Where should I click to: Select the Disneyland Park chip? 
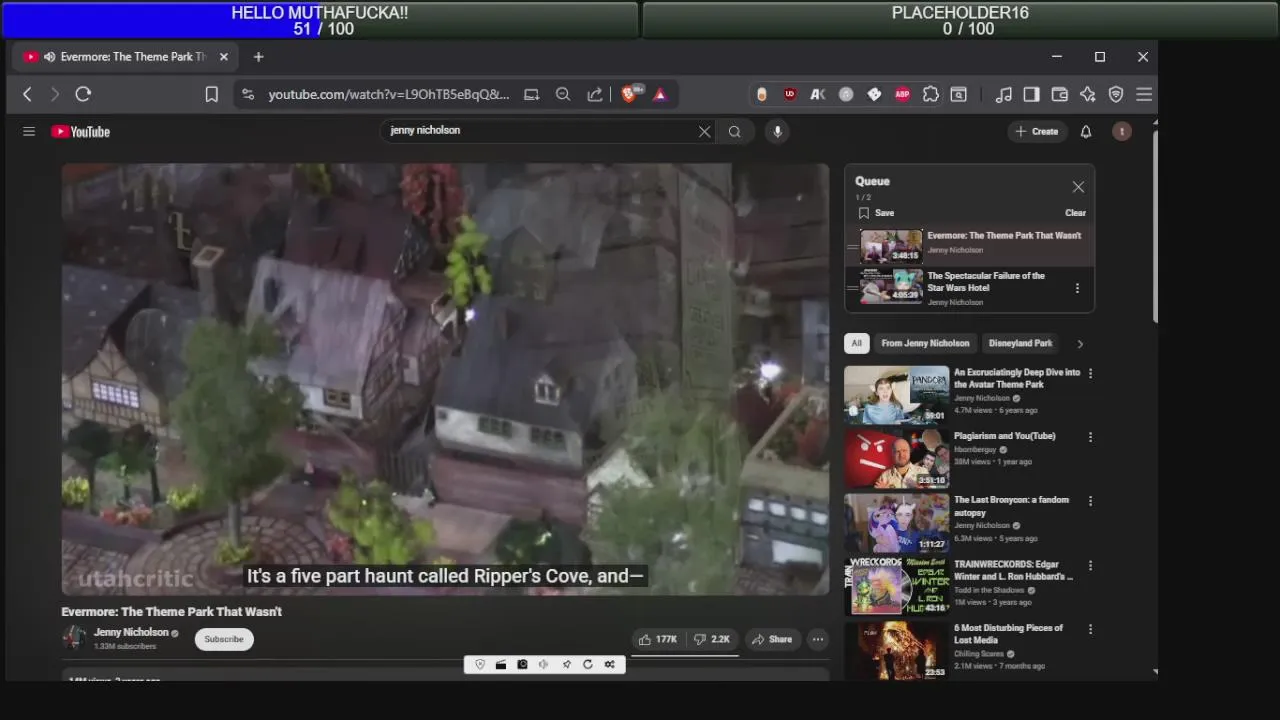(x=1020, y=343)
